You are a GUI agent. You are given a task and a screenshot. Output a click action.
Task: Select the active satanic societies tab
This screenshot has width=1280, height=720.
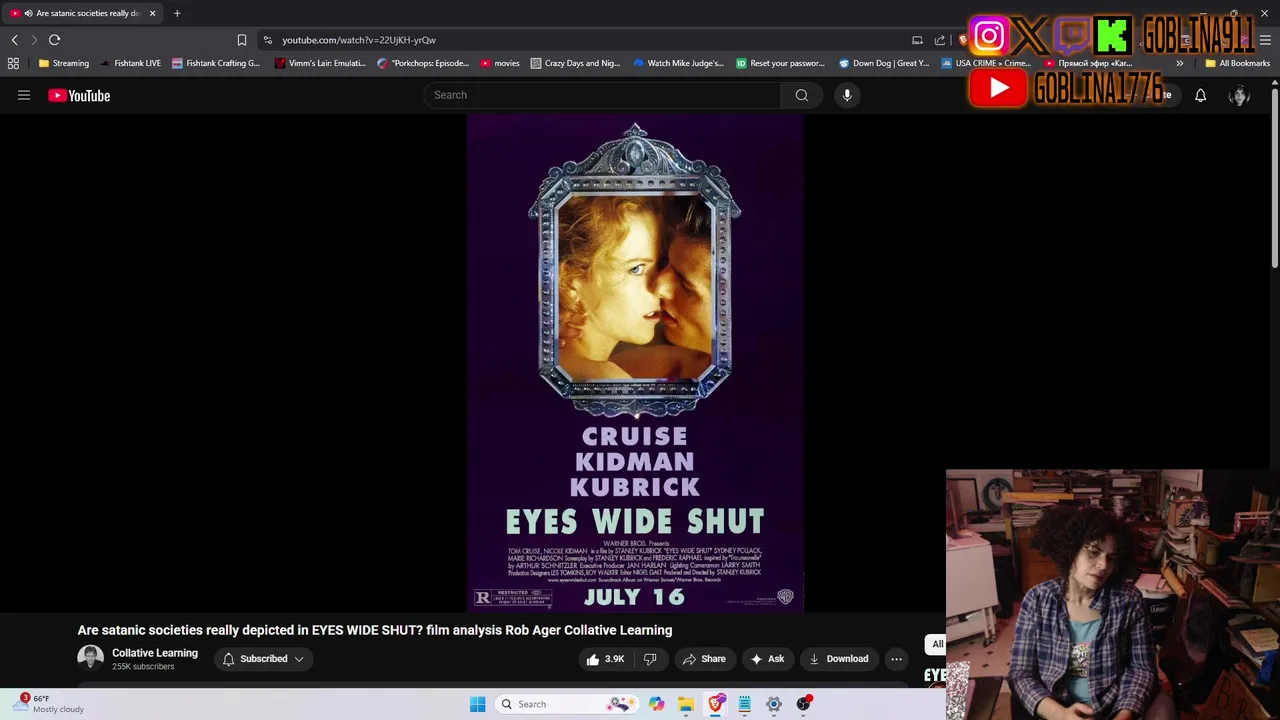(80, 13)
